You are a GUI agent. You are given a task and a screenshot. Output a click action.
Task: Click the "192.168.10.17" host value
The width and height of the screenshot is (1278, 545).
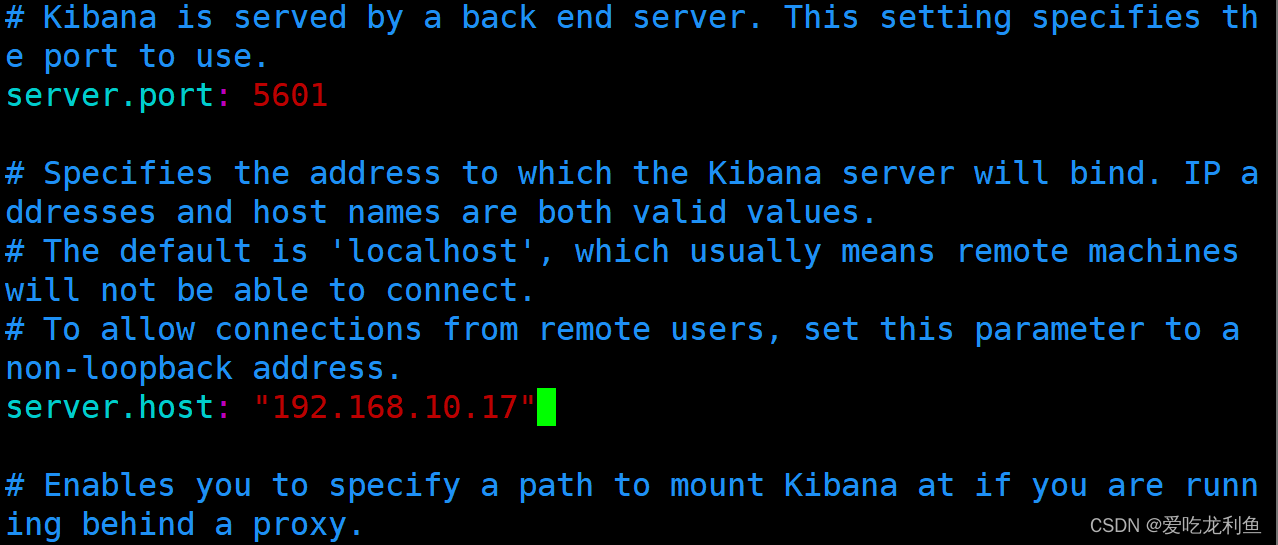point(394,407)
